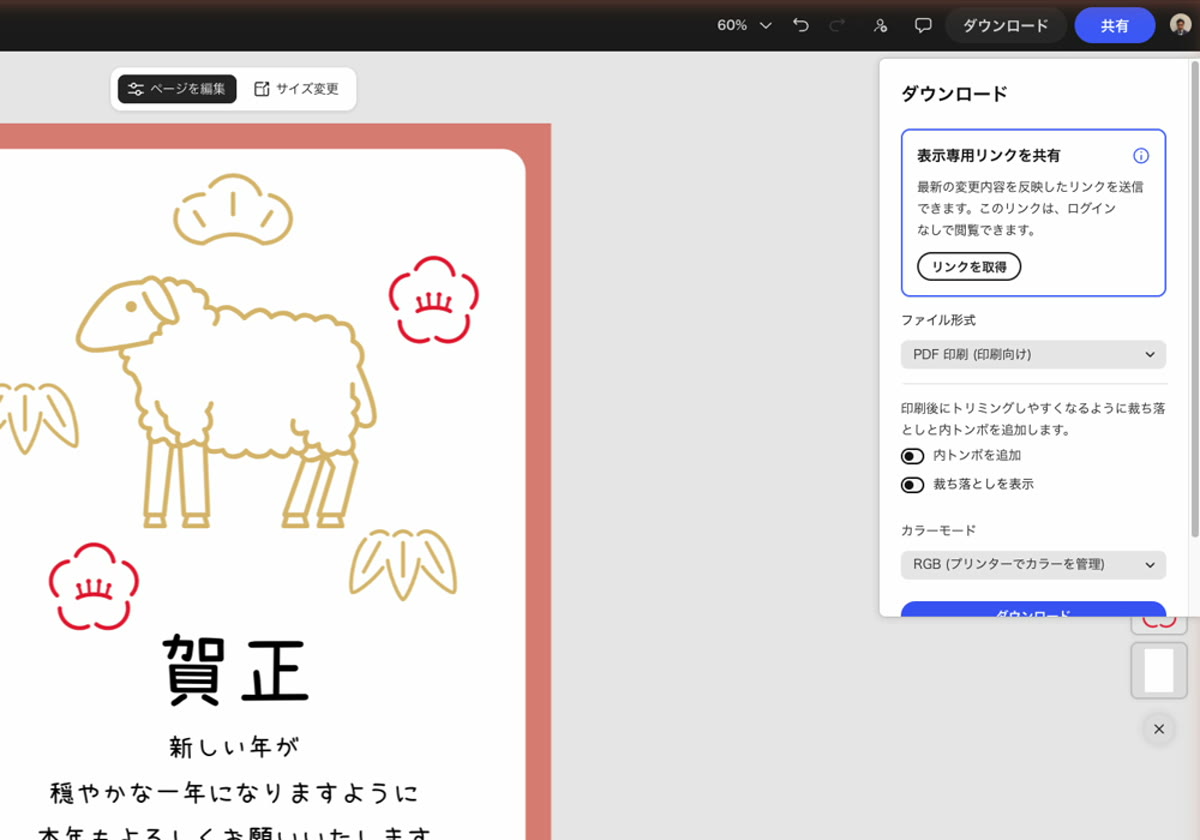Click the download panel vertical scrollbar
The width and height of the screenshot is (1200, 840).
point(1194,300)
